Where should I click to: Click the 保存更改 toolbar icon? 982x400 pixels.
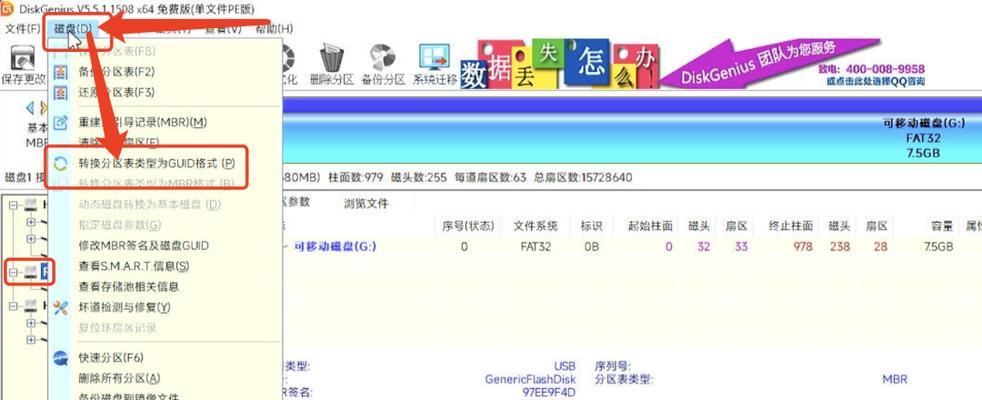pos(23,59)
